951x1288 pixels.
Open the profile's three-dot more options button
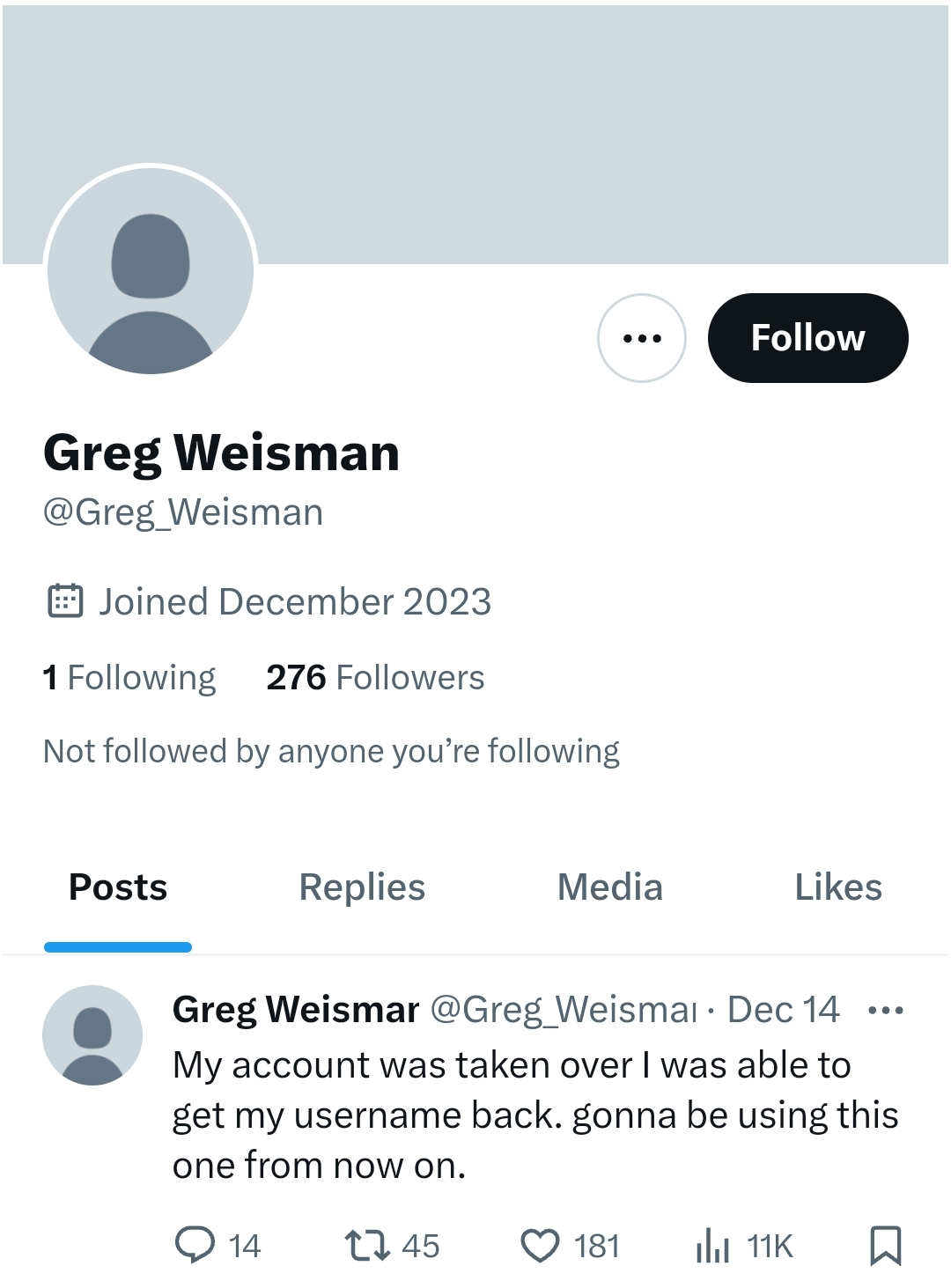[641, 338]
